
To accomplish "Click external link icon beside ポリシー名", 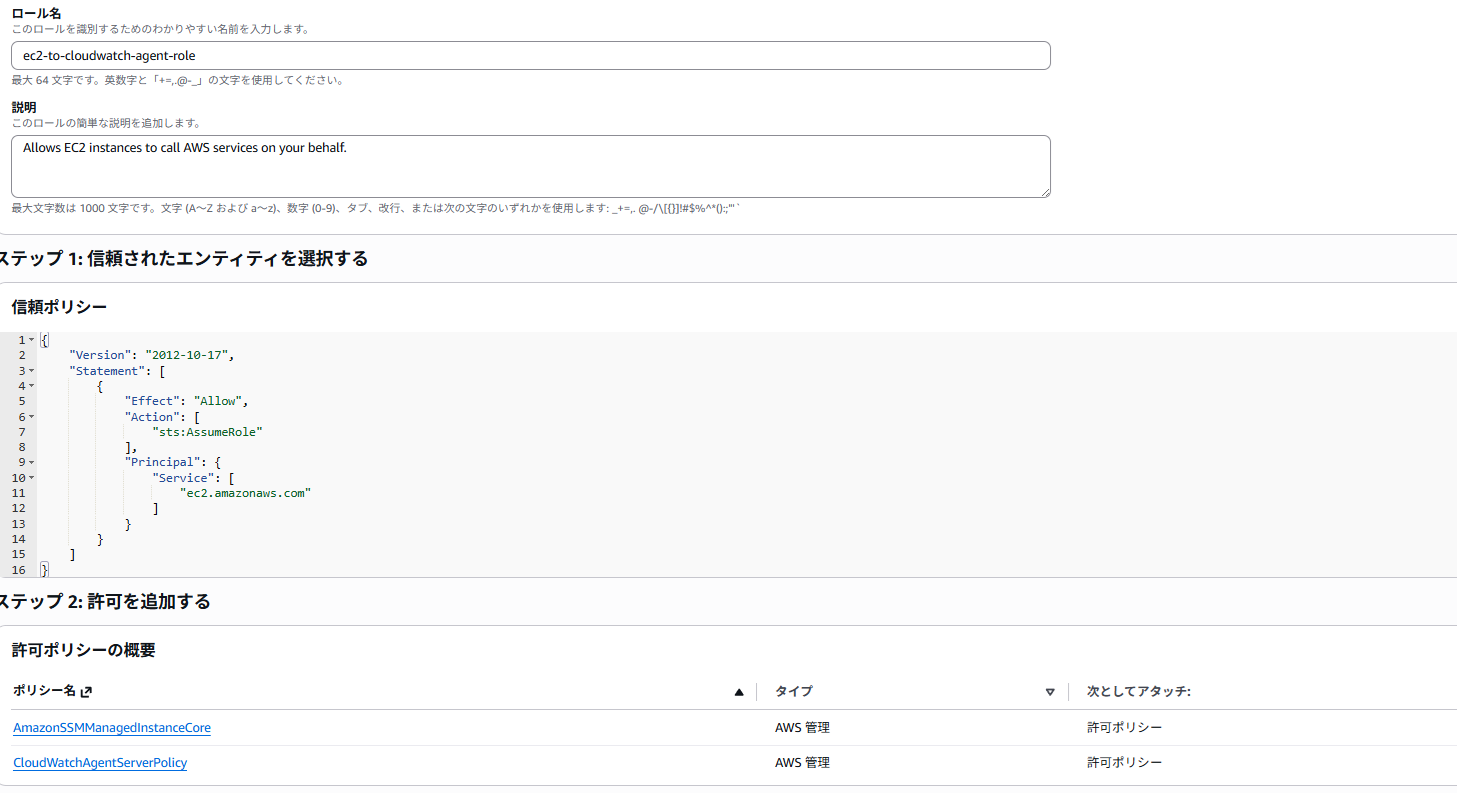I will (x=86, y=692).
